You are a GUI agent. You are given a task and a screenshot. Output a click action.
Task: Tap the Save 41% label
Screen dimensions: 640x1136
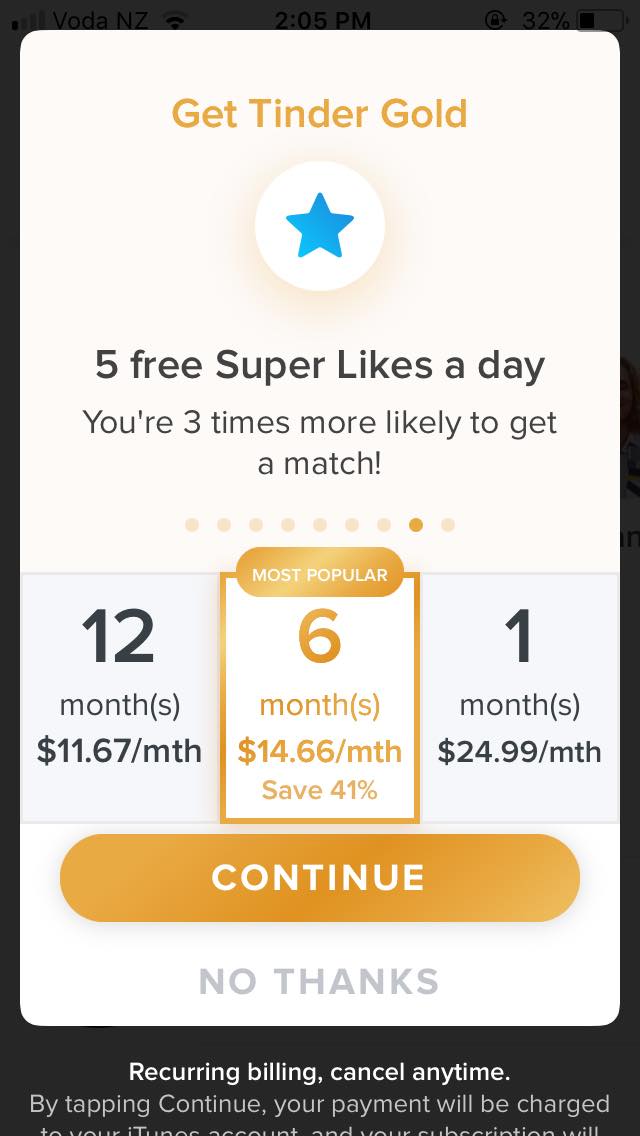320,790
